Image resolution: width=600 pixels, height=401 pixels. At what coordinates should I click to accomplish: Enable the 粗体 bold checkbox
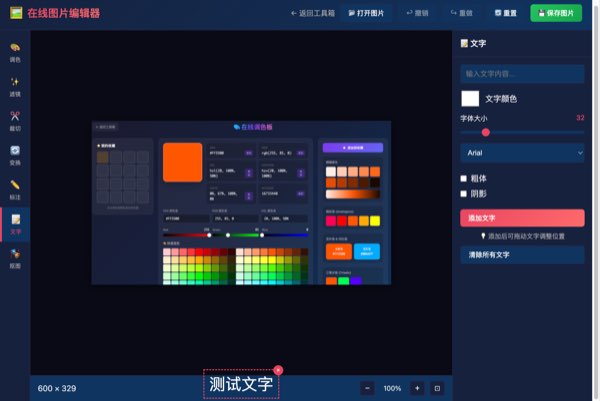463,178
